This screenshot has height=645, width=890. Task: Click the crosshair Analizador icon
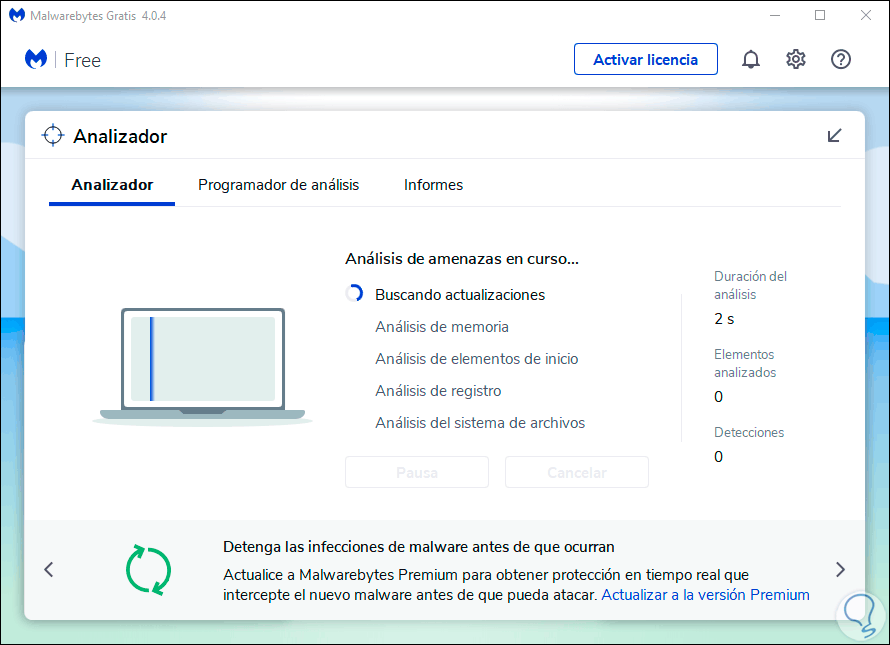point(53,136)
